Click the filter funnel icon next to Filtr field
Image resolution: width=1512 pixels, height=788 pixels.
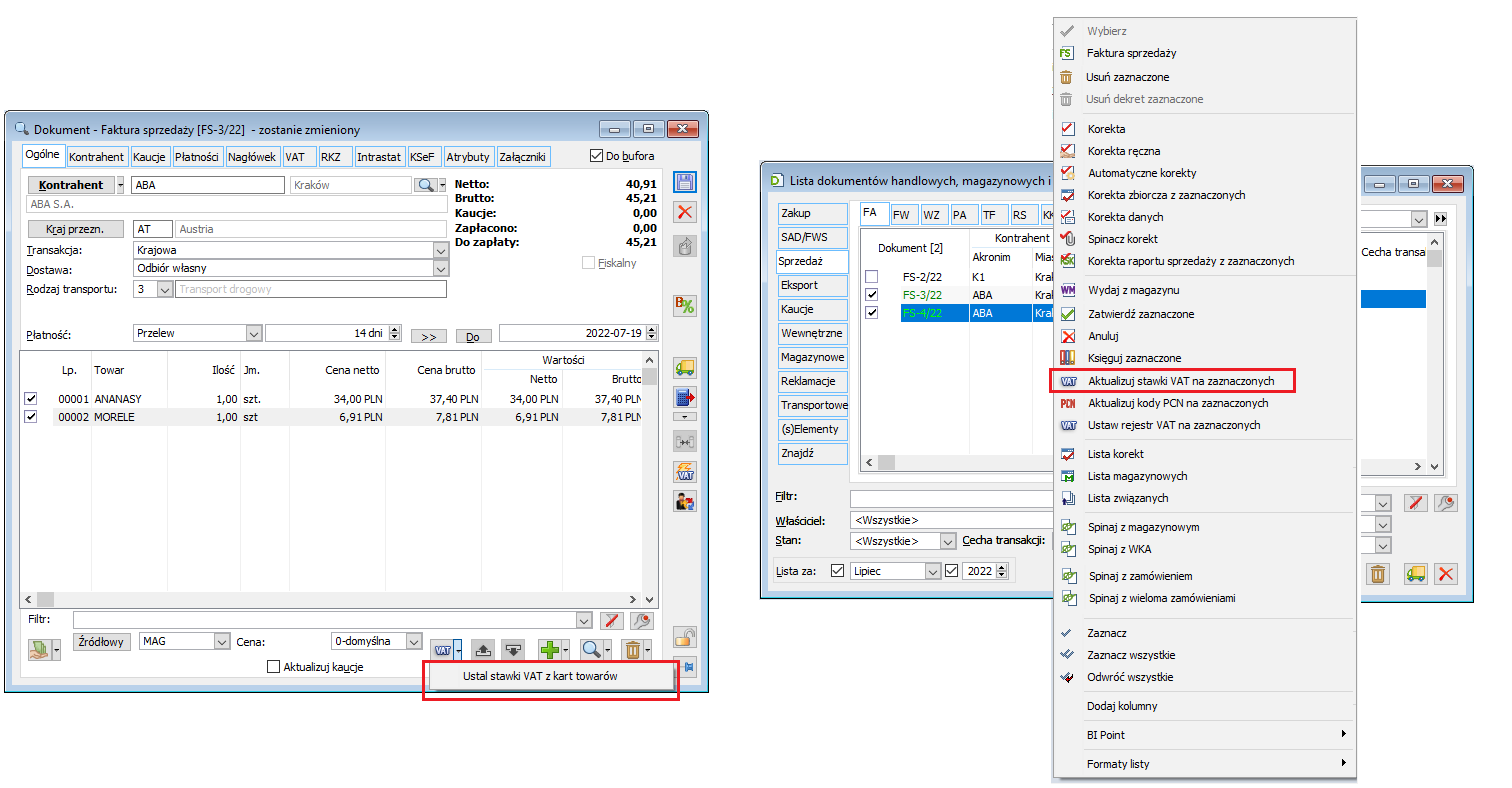(x=613, y=620)
